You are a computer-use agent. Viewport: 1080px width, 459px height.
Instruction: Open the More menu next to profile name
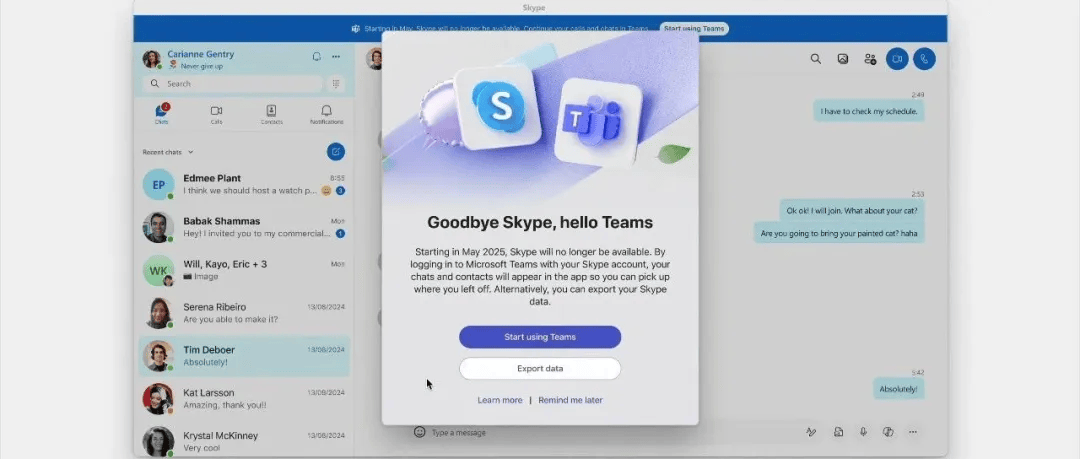(336, 57)
